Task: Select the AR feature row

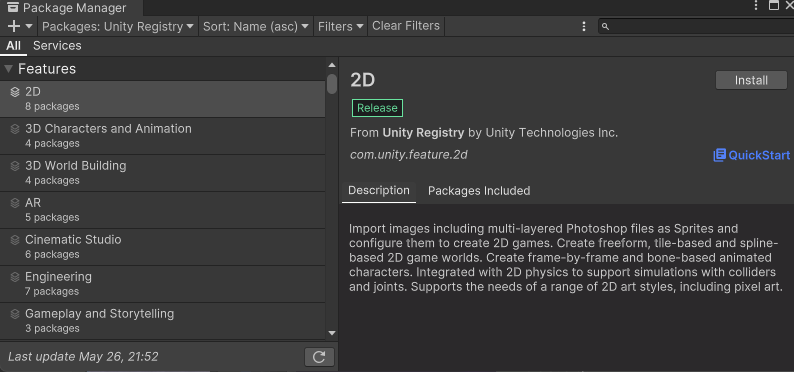Action: point(163,210)
